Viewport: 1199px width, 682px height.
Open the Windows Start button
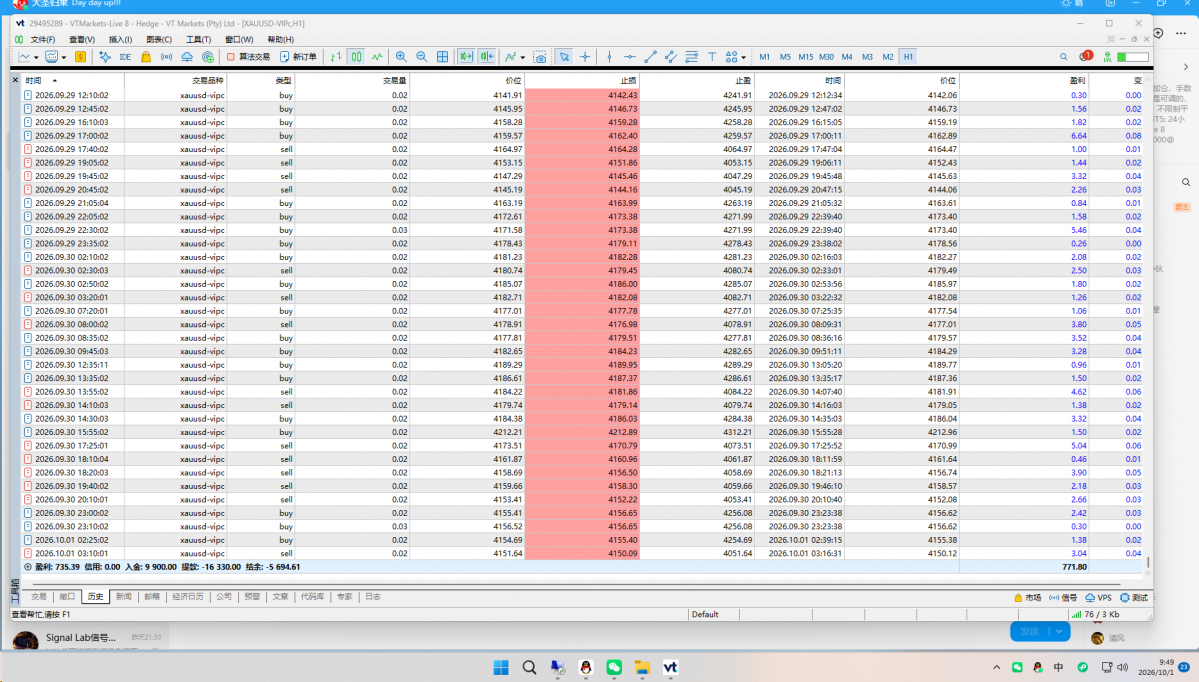[x=501, y=667]
